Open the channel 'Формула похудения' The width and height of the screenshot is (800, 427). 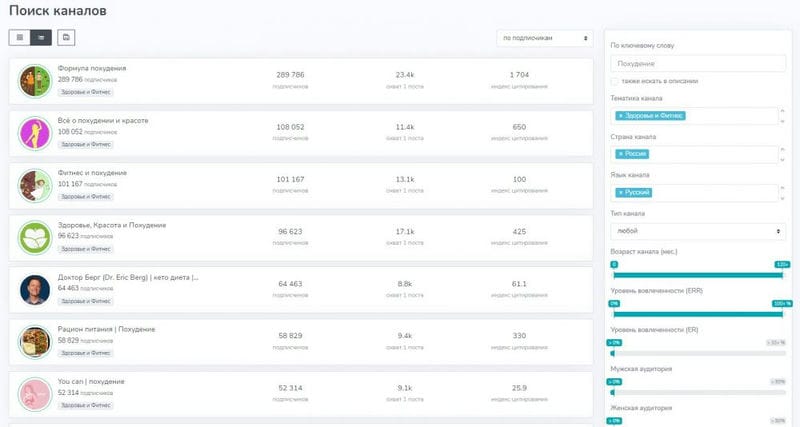pos(92,68)
